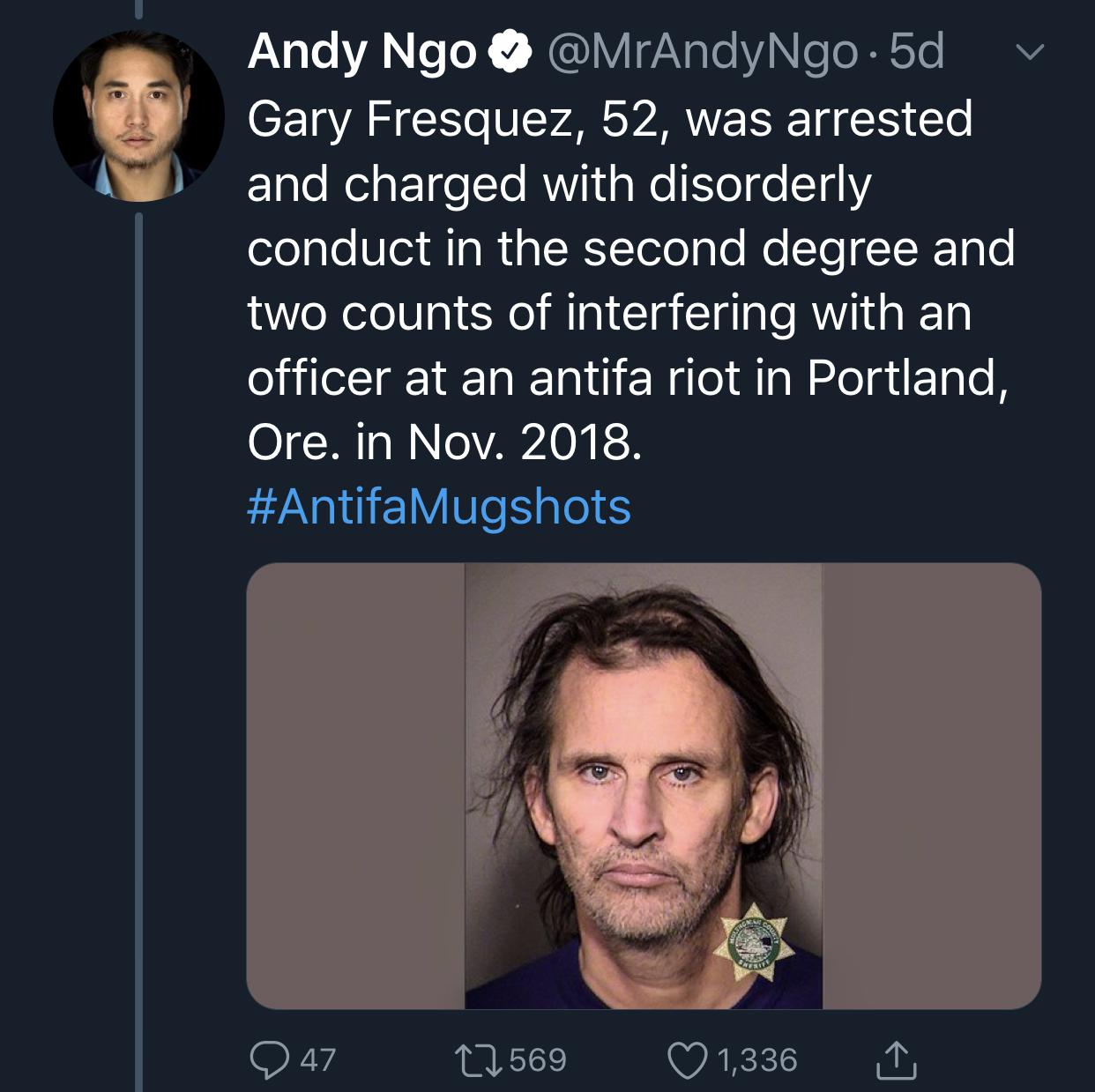The image size is (1095, 1092).
Task: Open the Andy Ngo display name
Action: coord(361,53)
